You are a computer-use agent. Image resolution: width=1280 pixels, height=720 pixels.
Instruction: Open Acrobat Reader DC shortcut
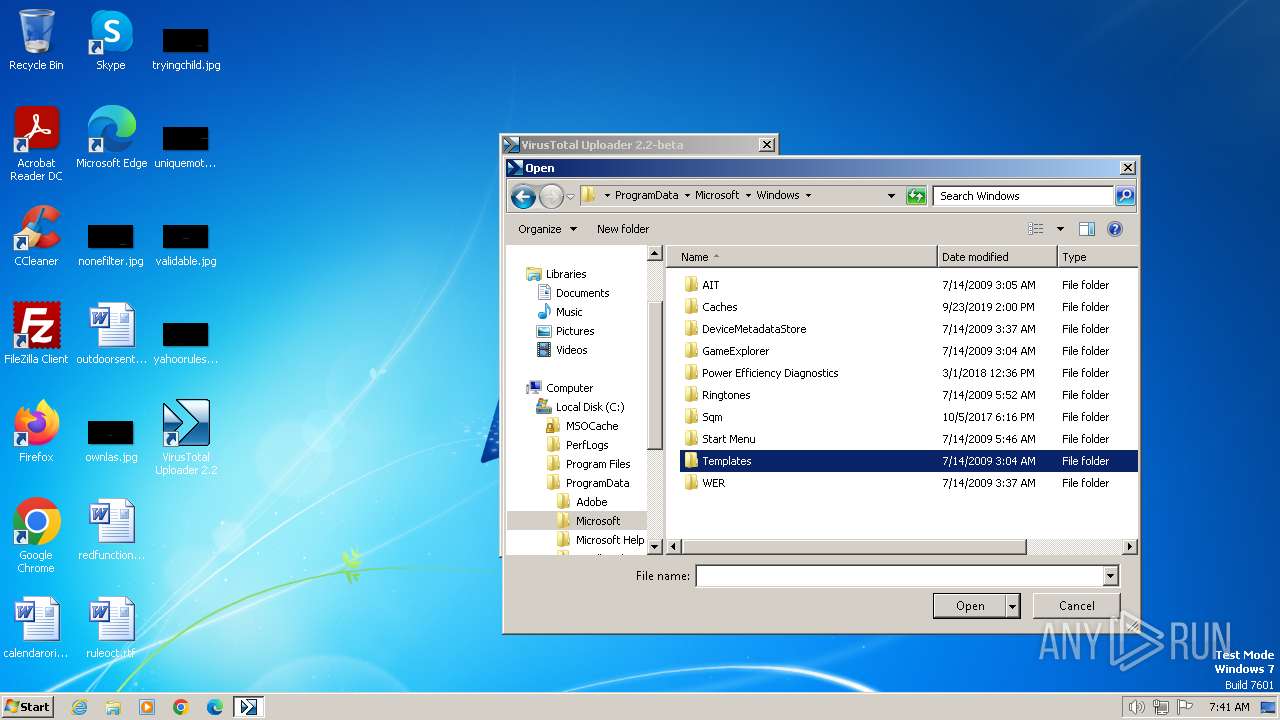click(36, 144)
